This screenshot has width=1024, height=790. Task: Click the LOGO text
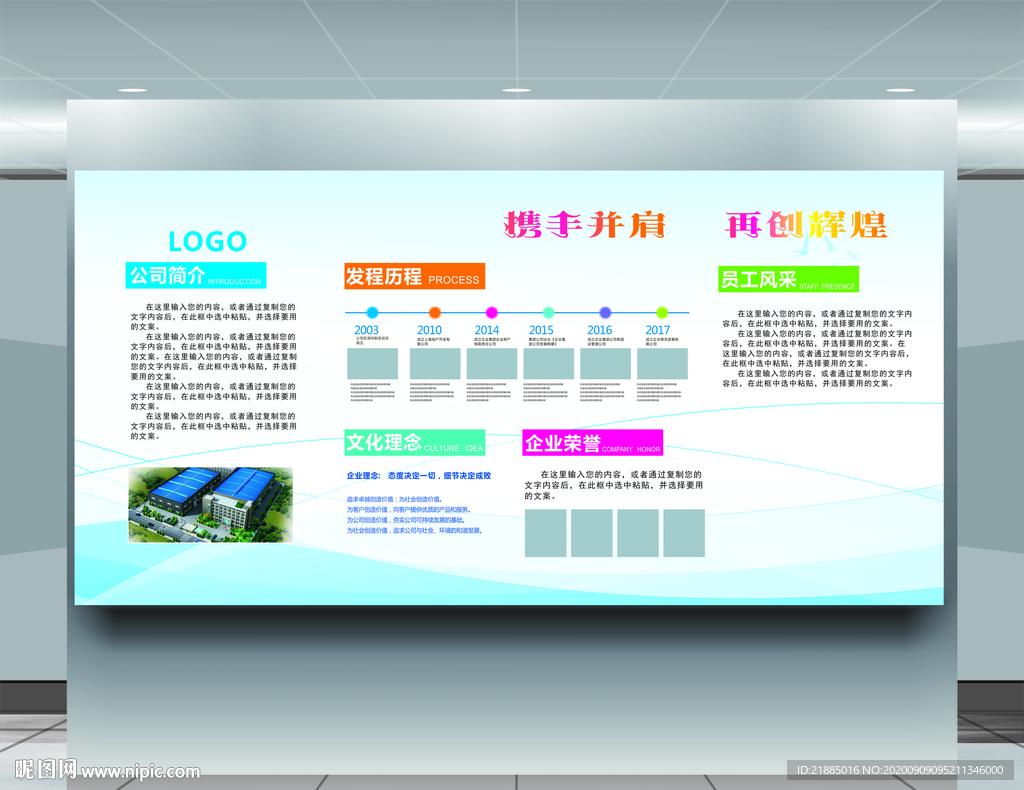click(x=208, y=242)
